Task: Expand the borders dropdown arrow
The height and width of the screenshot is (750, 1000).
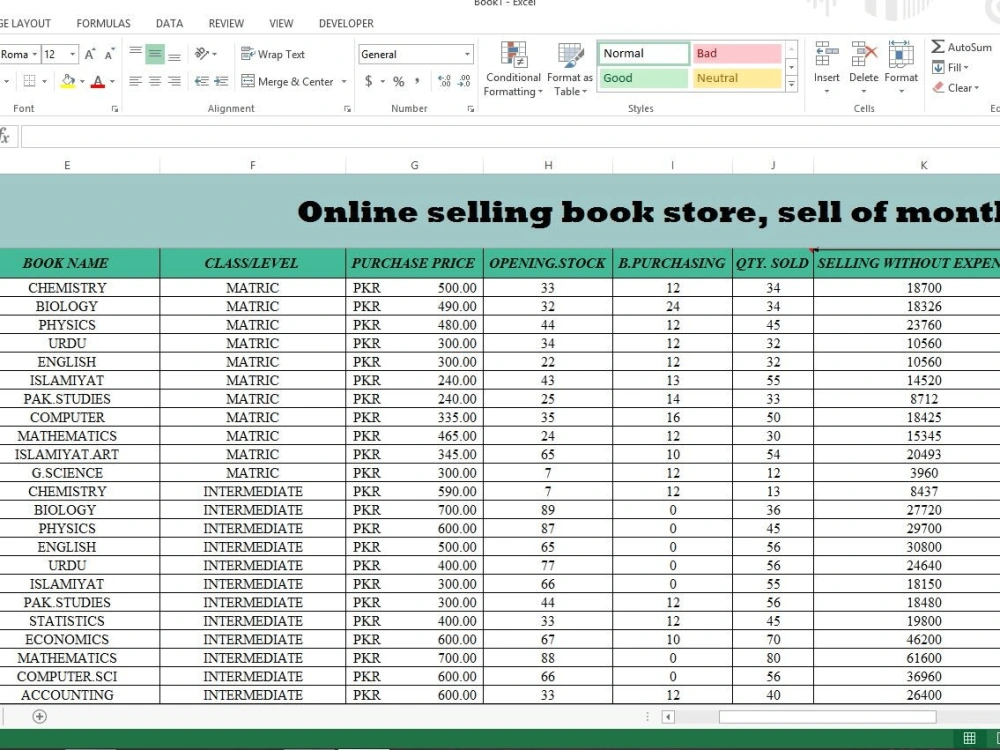Action: point(44,82)
